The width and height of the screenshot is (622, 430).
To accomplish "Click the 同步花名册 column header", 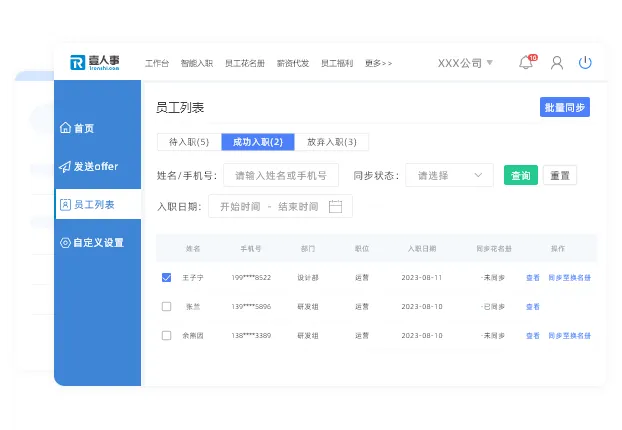I will pos(494,249).
